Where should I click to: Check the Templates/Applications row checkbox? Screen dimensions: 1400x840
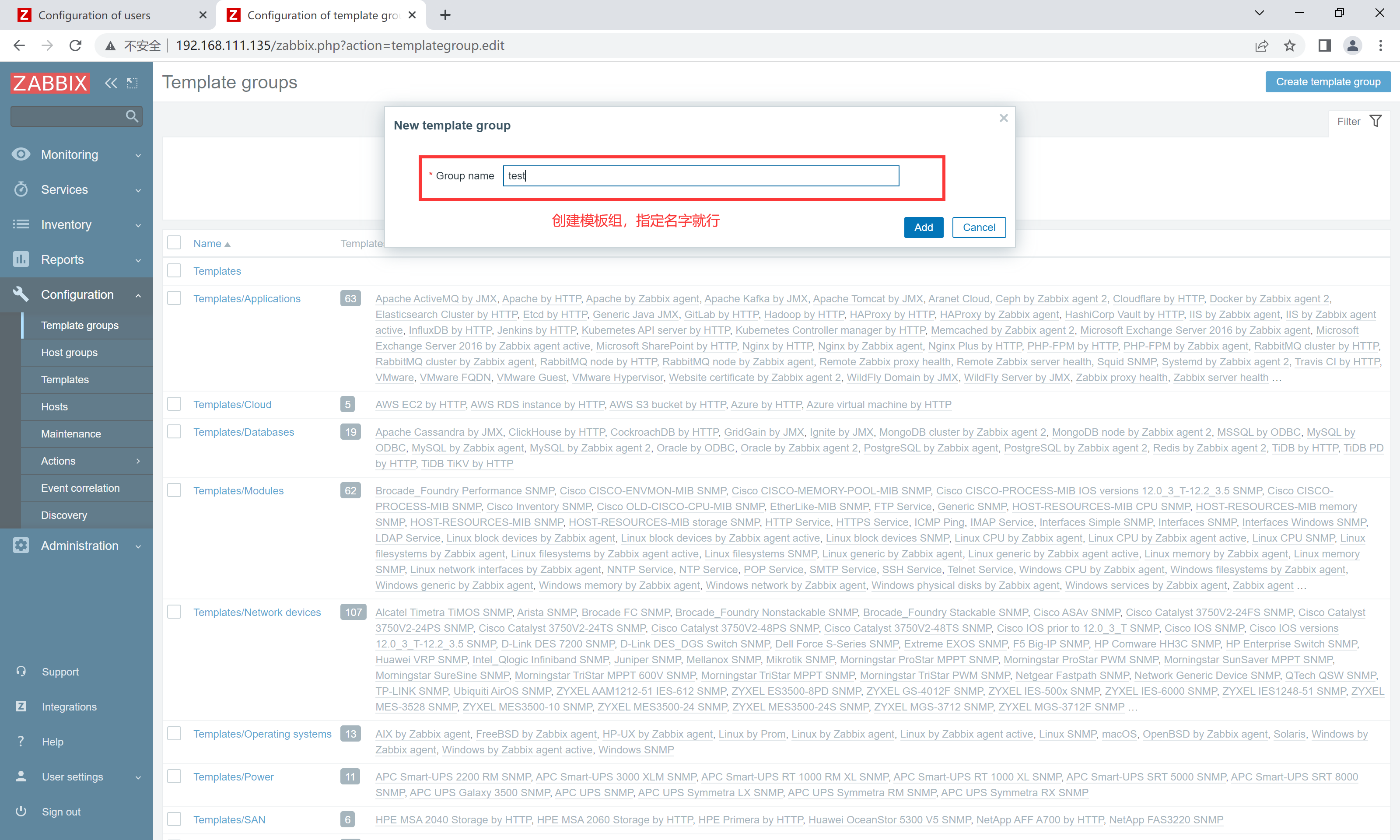point(174,298)
